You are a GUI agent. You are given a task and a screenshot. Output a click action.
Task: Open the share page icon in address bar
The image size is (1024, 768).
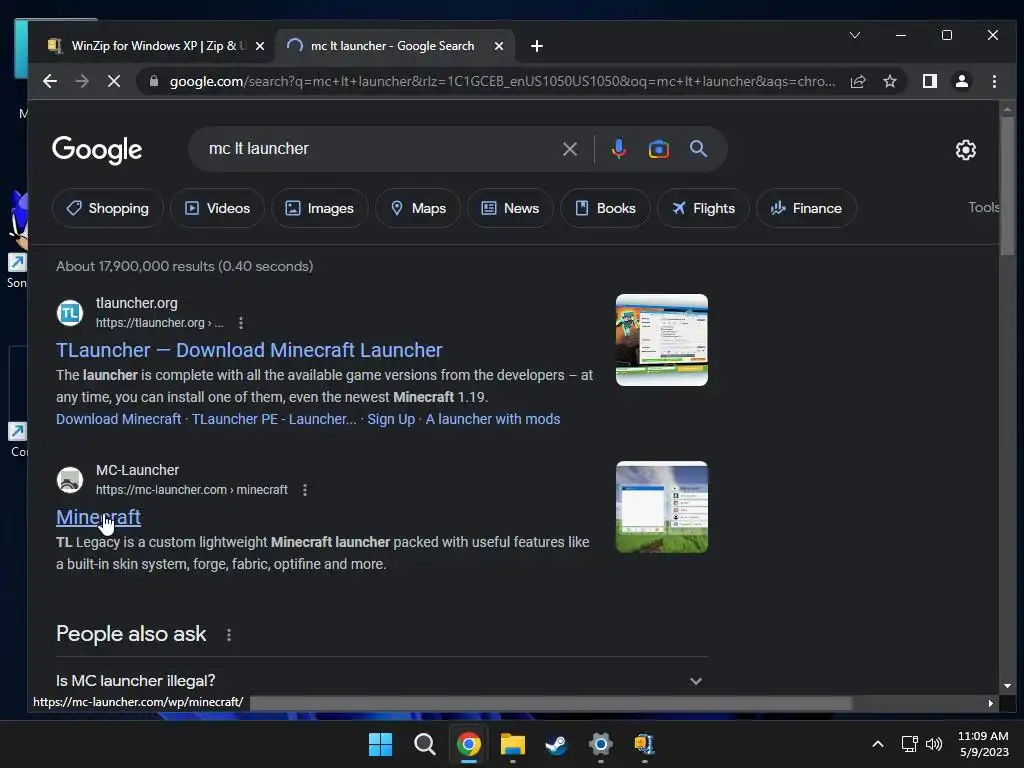point(857,81)
